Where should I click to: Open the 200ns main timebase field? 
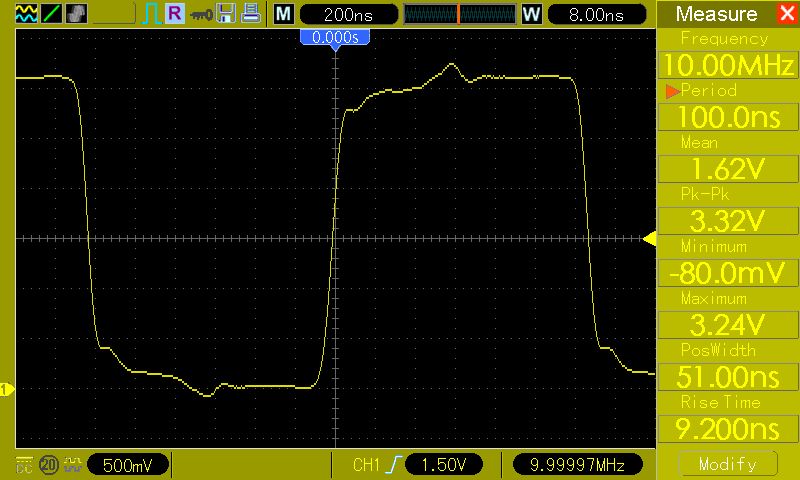point(348,14)
